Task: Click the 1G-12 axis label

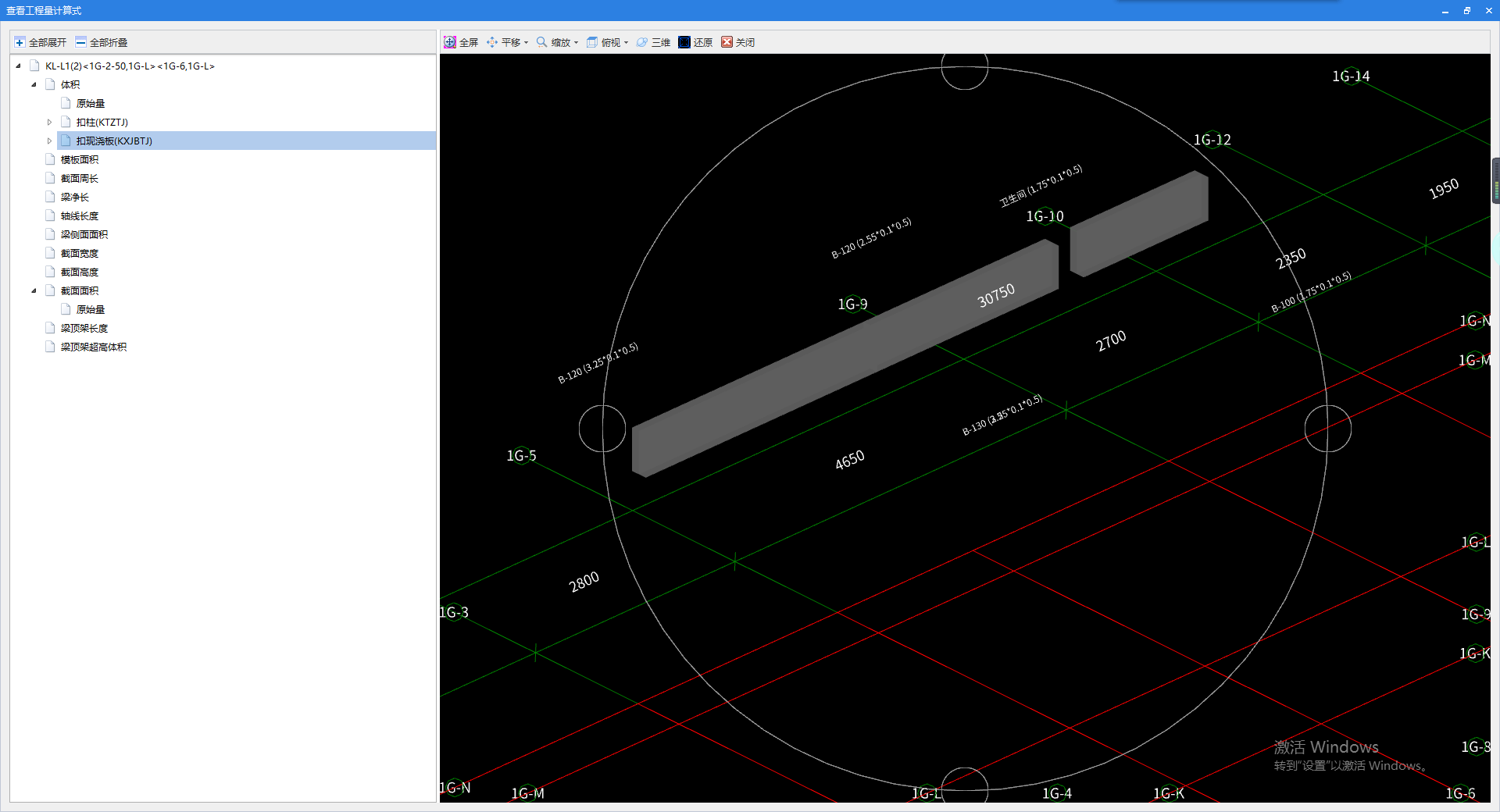Action: pos(1212,140)
